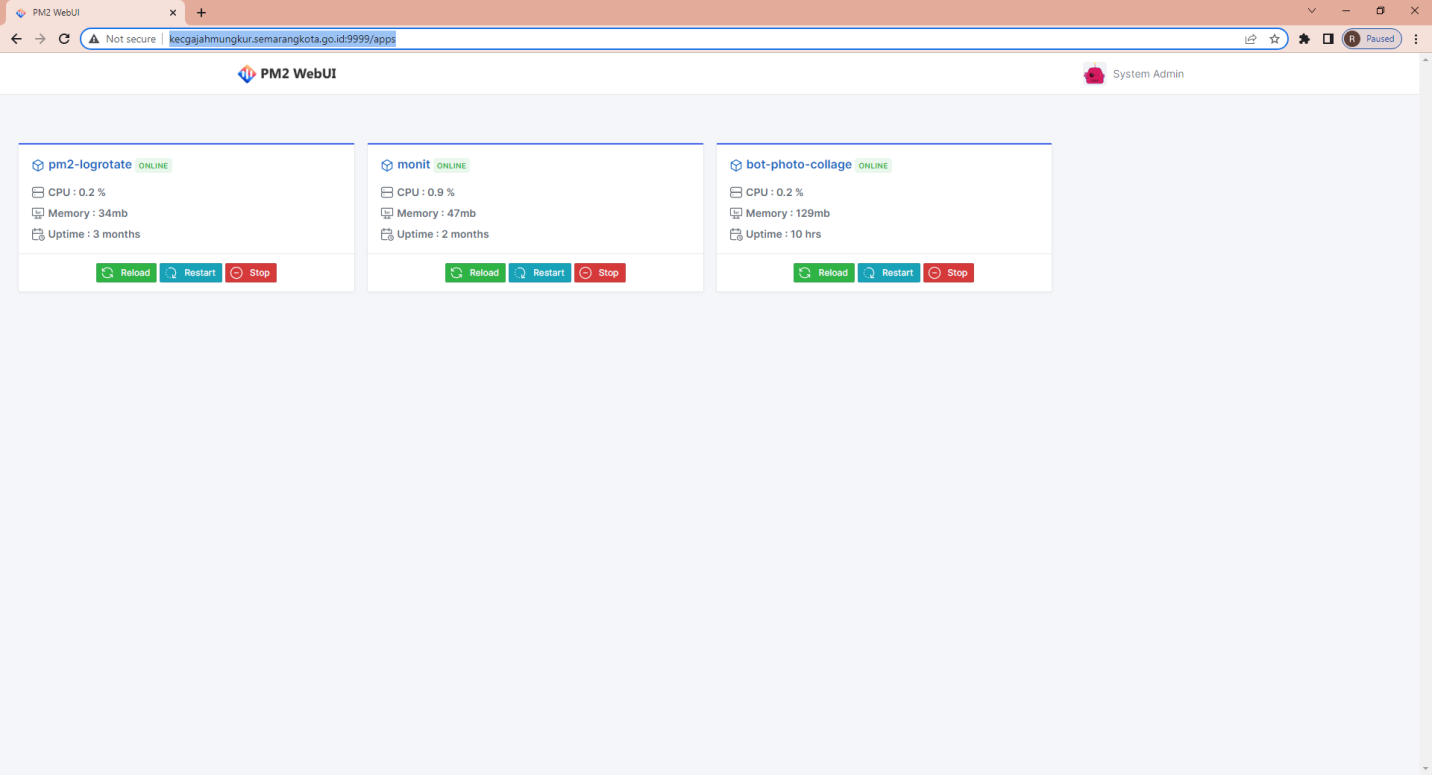Click the CPU icon in bot-photo-collage card
This screenshot has height=775, width=1432.
tap(736, 192)
